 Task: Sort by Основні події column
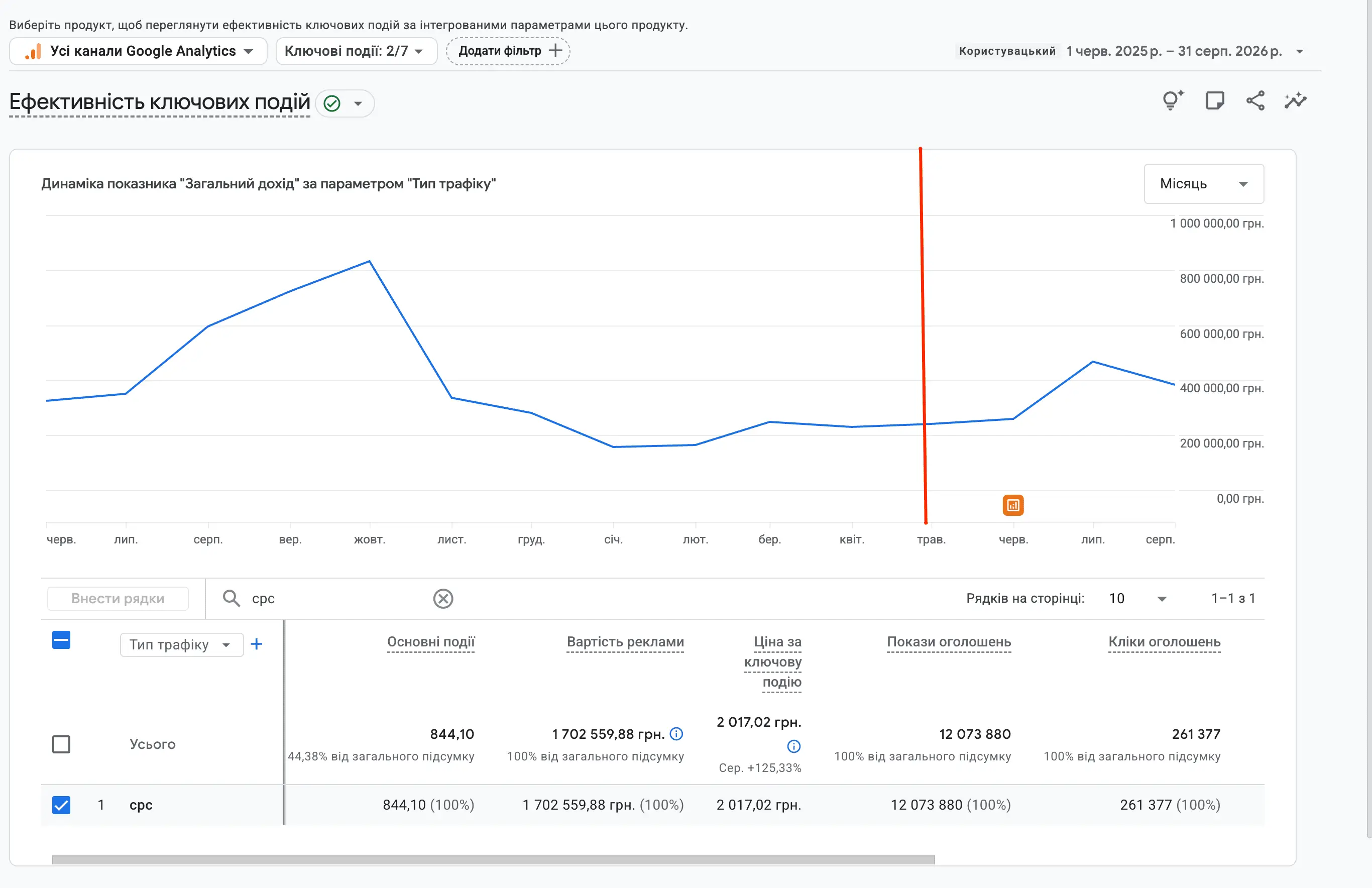click(430, 642)
